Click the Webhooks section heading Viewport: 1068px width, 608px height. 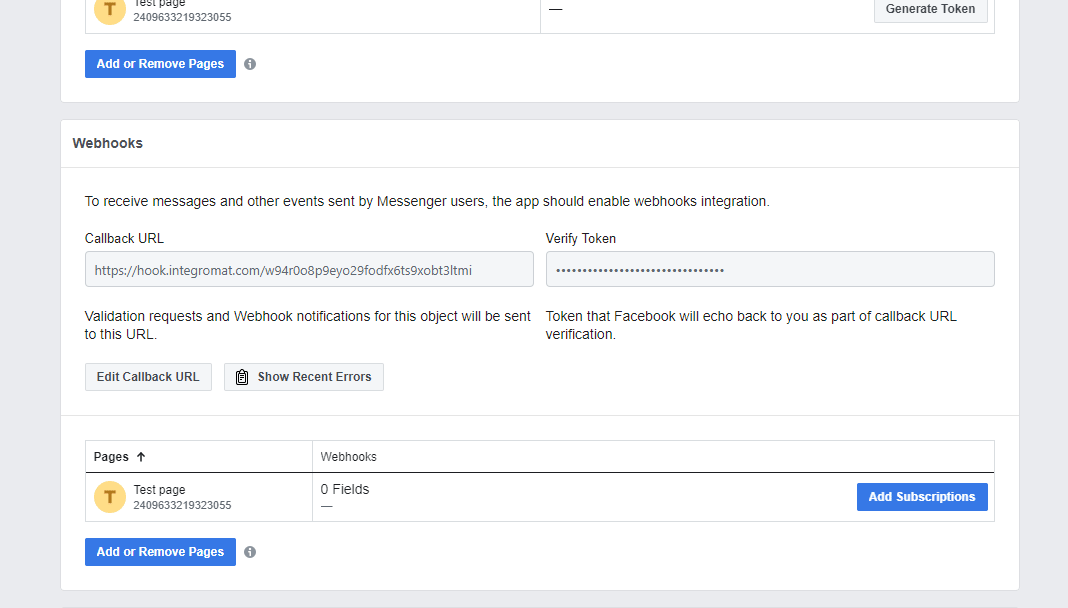[x=107, y=143]
